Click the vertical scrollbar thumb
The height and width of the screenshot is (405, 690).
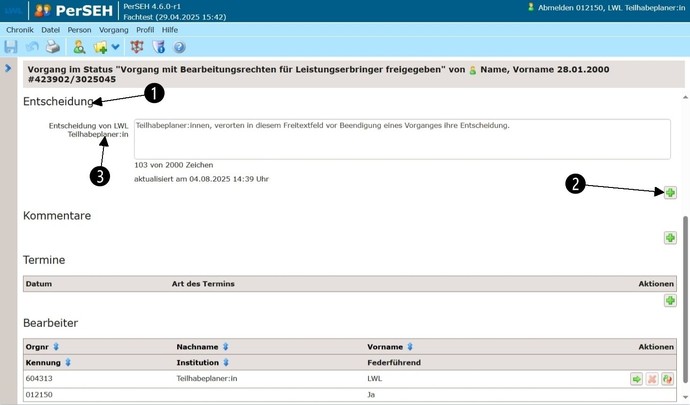point(685,299)
